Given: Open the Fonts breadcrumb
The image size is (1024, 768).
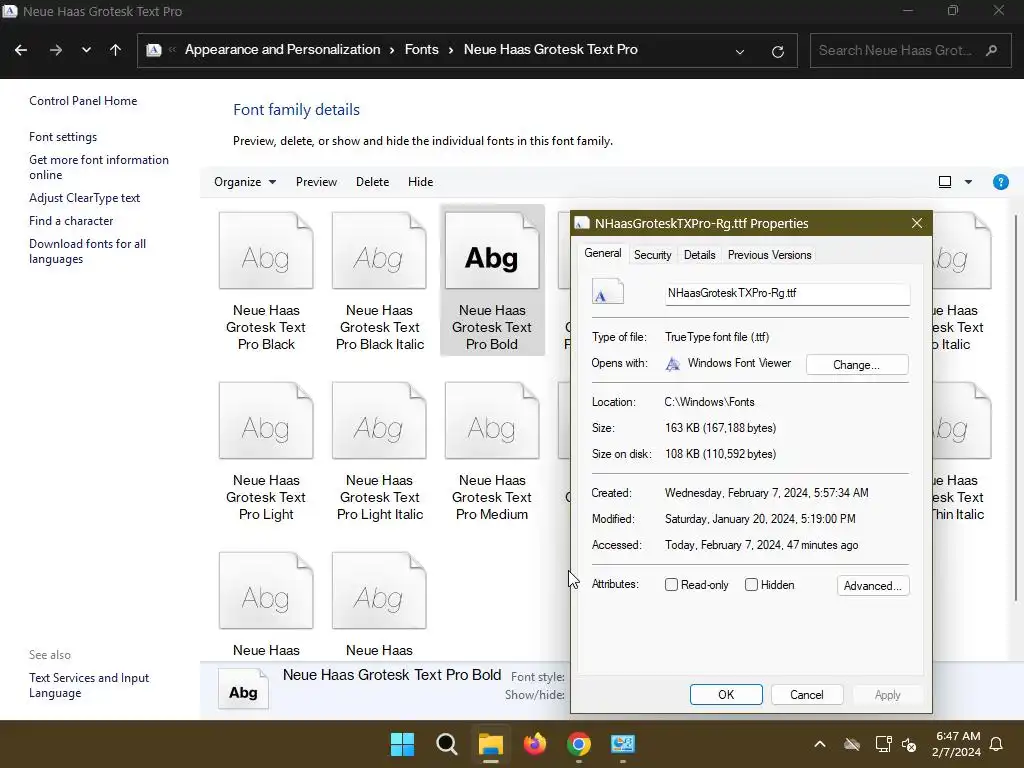Looking at the screenshot, I should (421, 50).
